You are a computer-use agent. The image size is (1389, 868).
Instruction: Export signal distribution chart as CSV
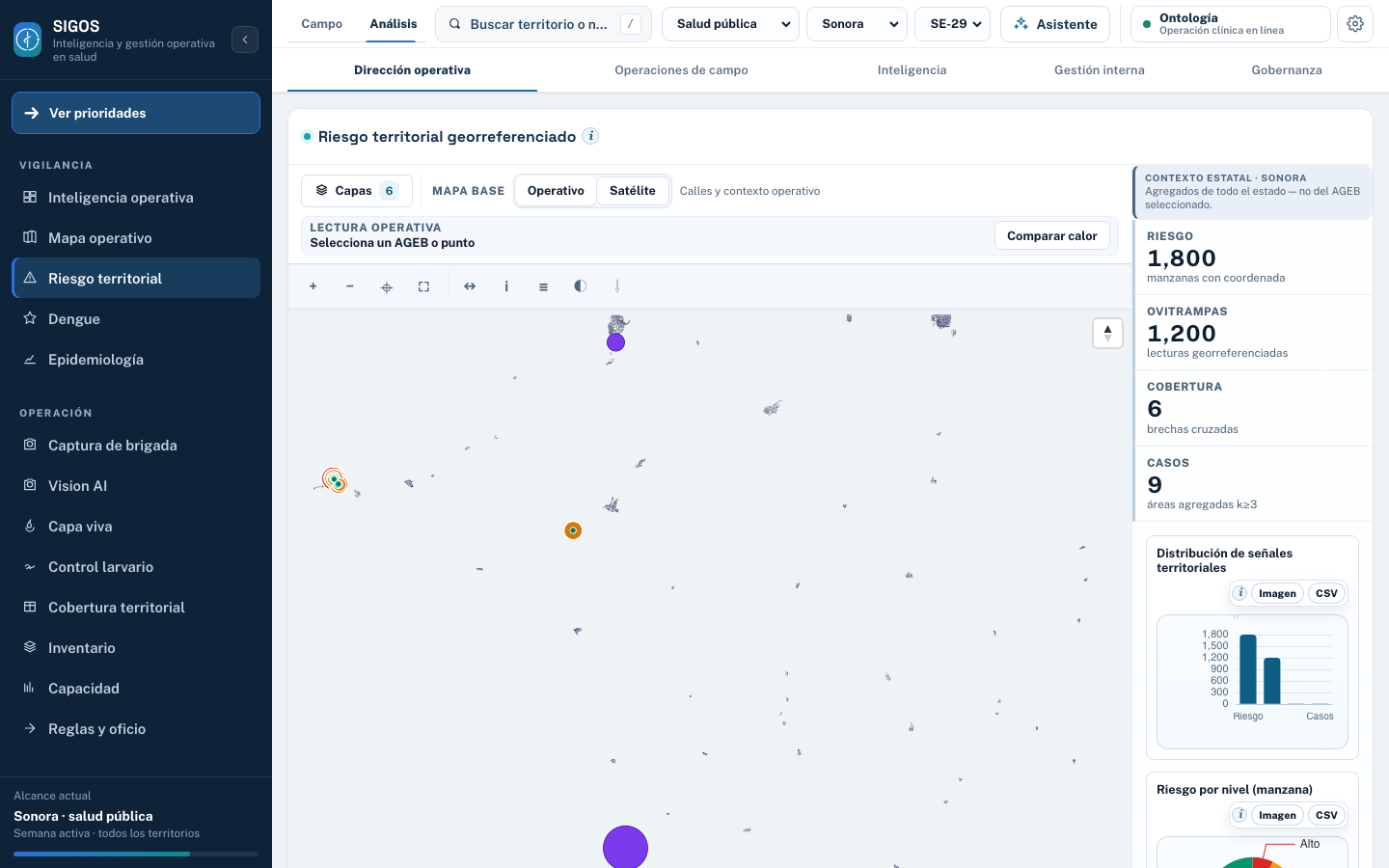pyautogui.click(x=1326, y=594)
